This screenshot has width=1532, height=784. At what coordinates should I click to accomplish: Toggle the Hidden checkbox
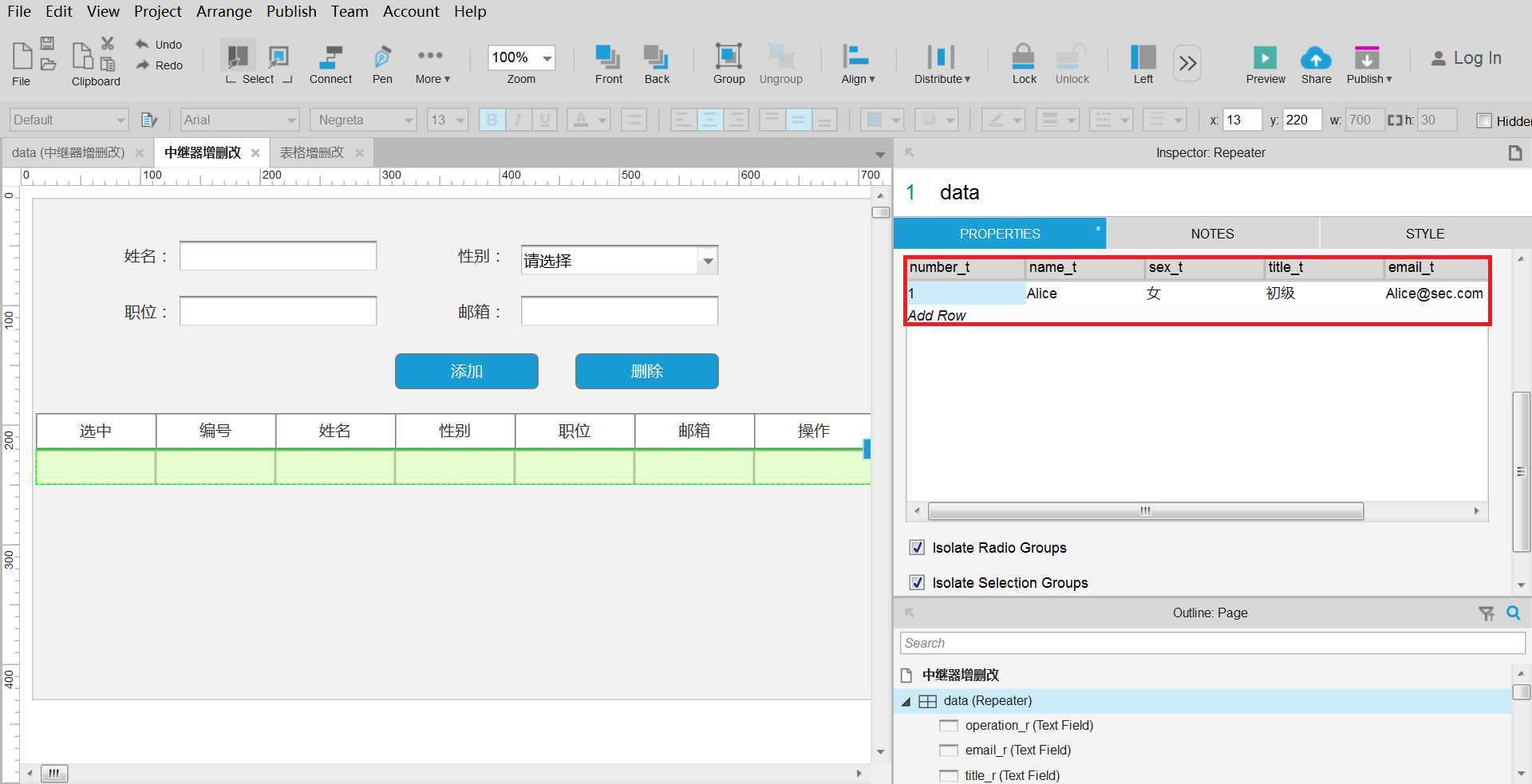coord(1484,120)
